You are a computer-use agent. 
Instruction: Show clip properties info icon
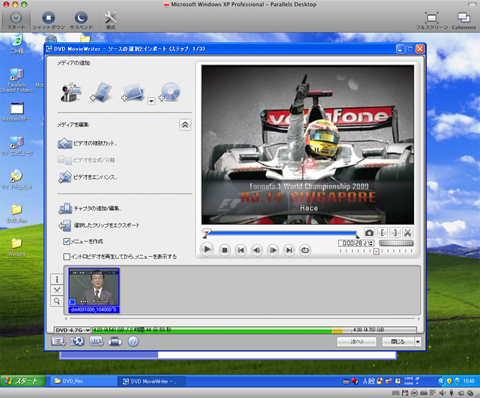[57, 279]
